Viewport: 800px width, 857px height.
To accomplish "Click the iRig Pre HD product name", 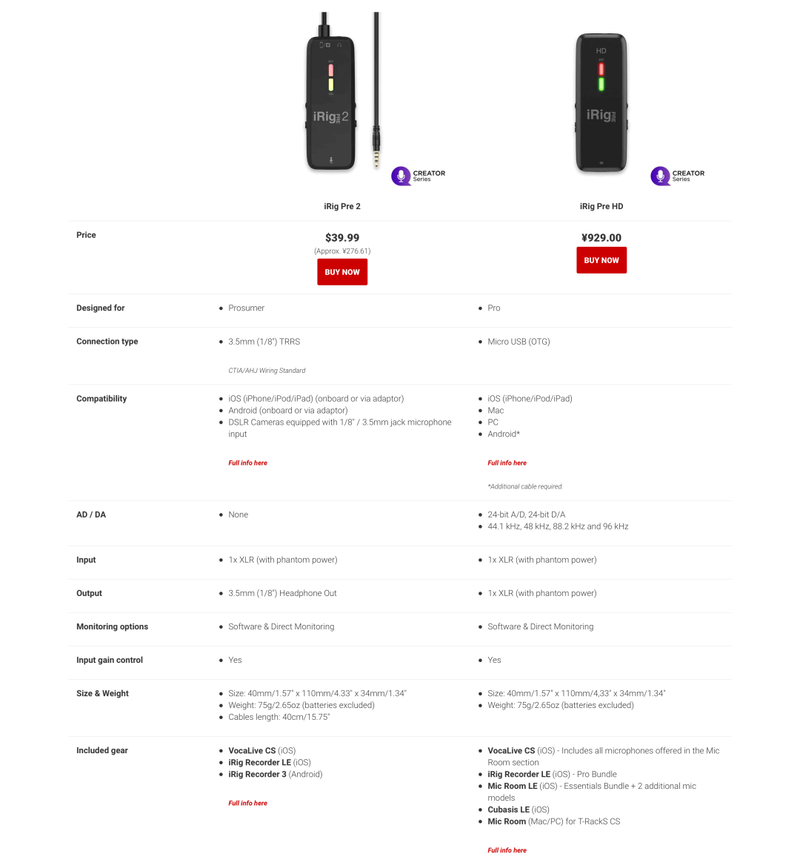I will 601,207.
